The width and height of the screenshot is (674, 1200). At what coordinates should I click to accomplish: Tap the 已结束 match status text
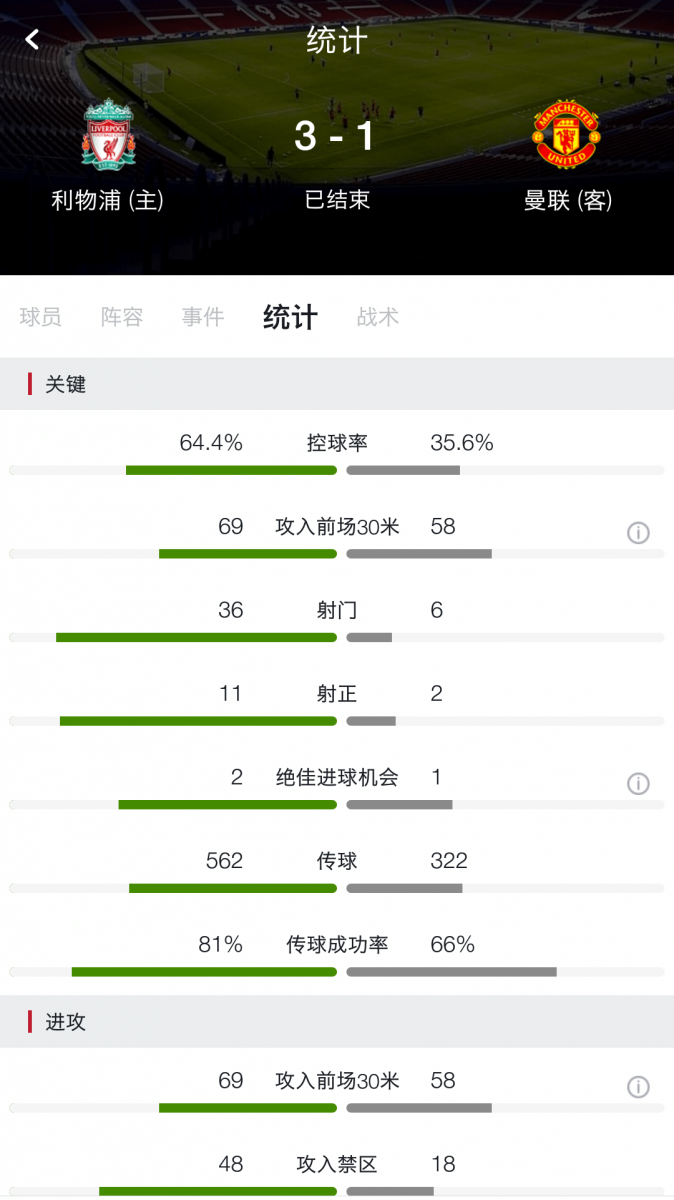[x=337, y=199]
